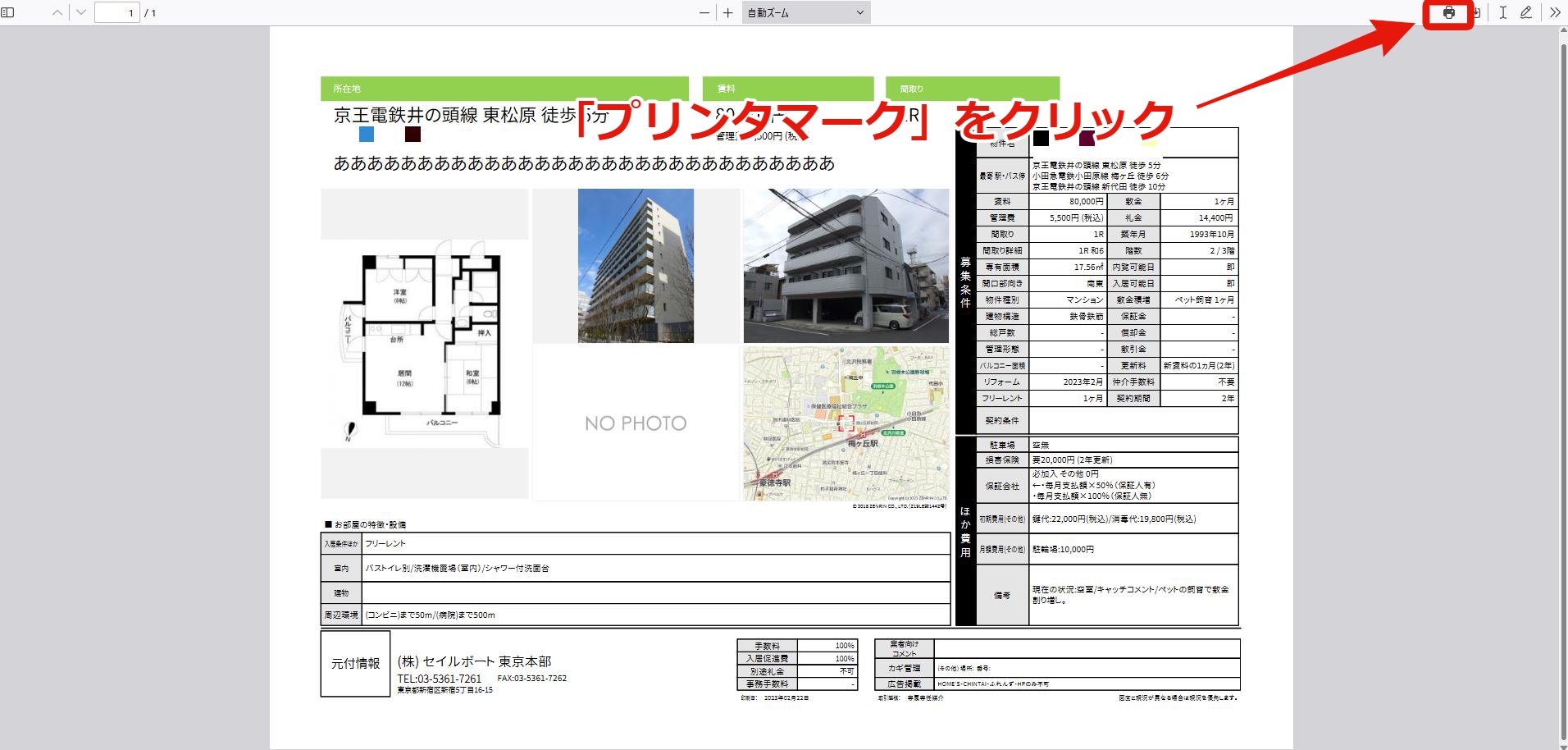1568x750 pixels.
Task: Click the ああああ placeholder text line
Action: (x=584, y=163)
